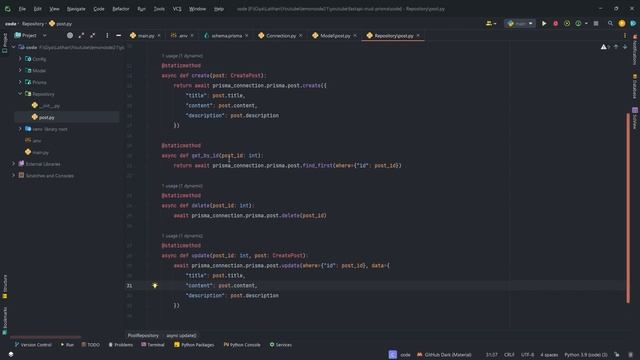The image size is (640, 360).
Task: Click the Python 3.9 interpreter selector
Action: [x=586, y=355]
